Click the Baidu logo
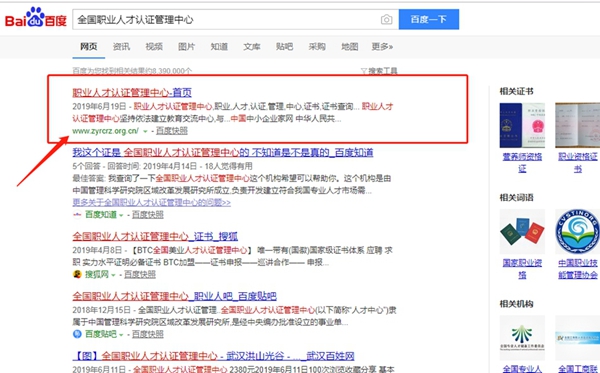Viewport: 600px width, 373px height. tap(36, 18)
